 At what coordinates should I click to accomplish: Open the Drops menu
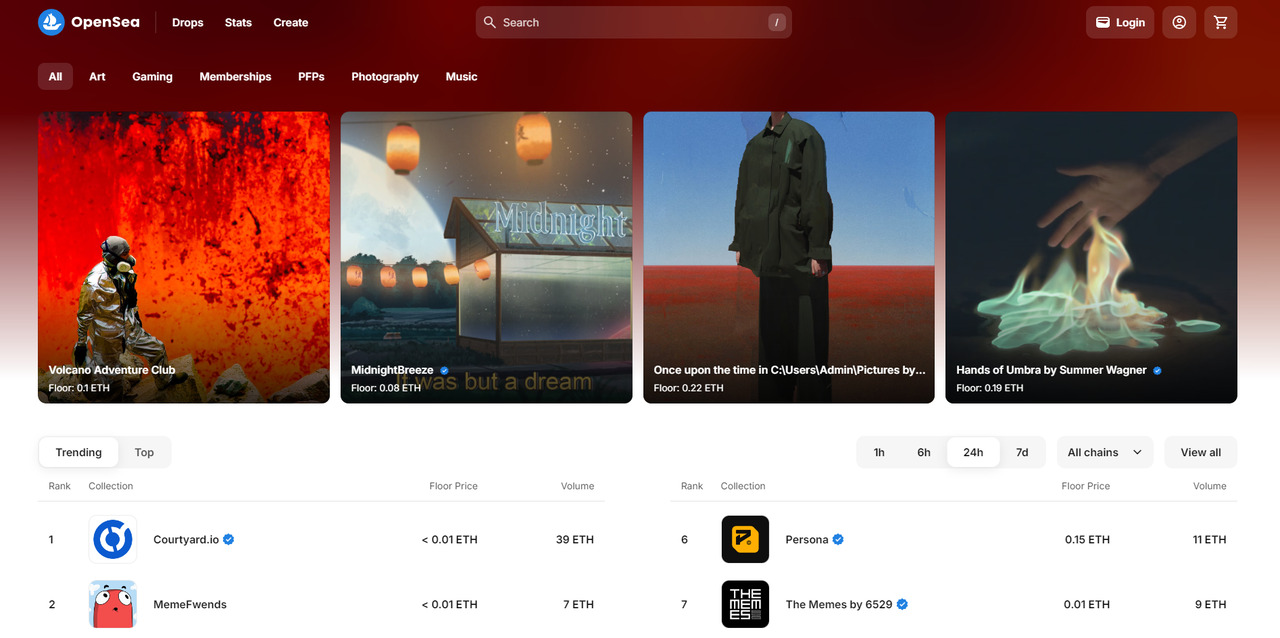187,22
